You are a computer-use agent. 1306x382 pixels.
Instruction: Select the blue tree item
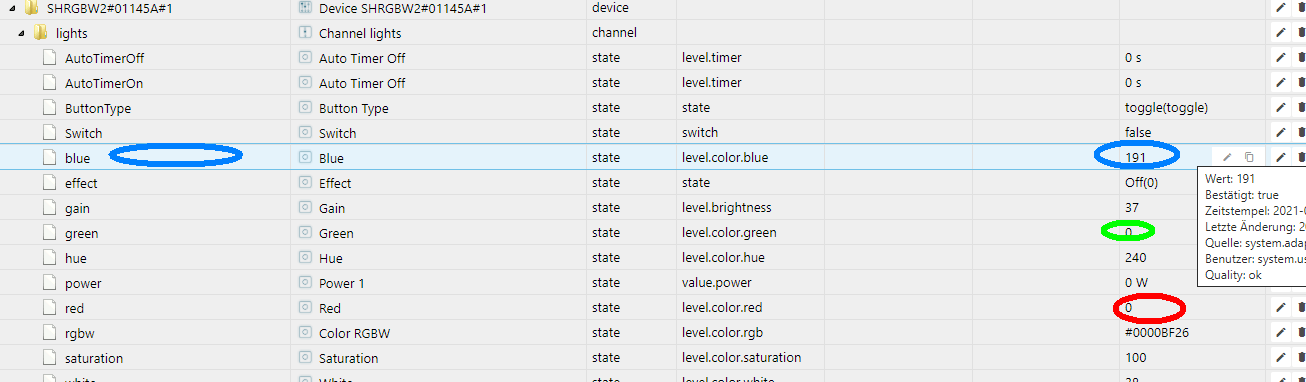click(x=78, y=158)
